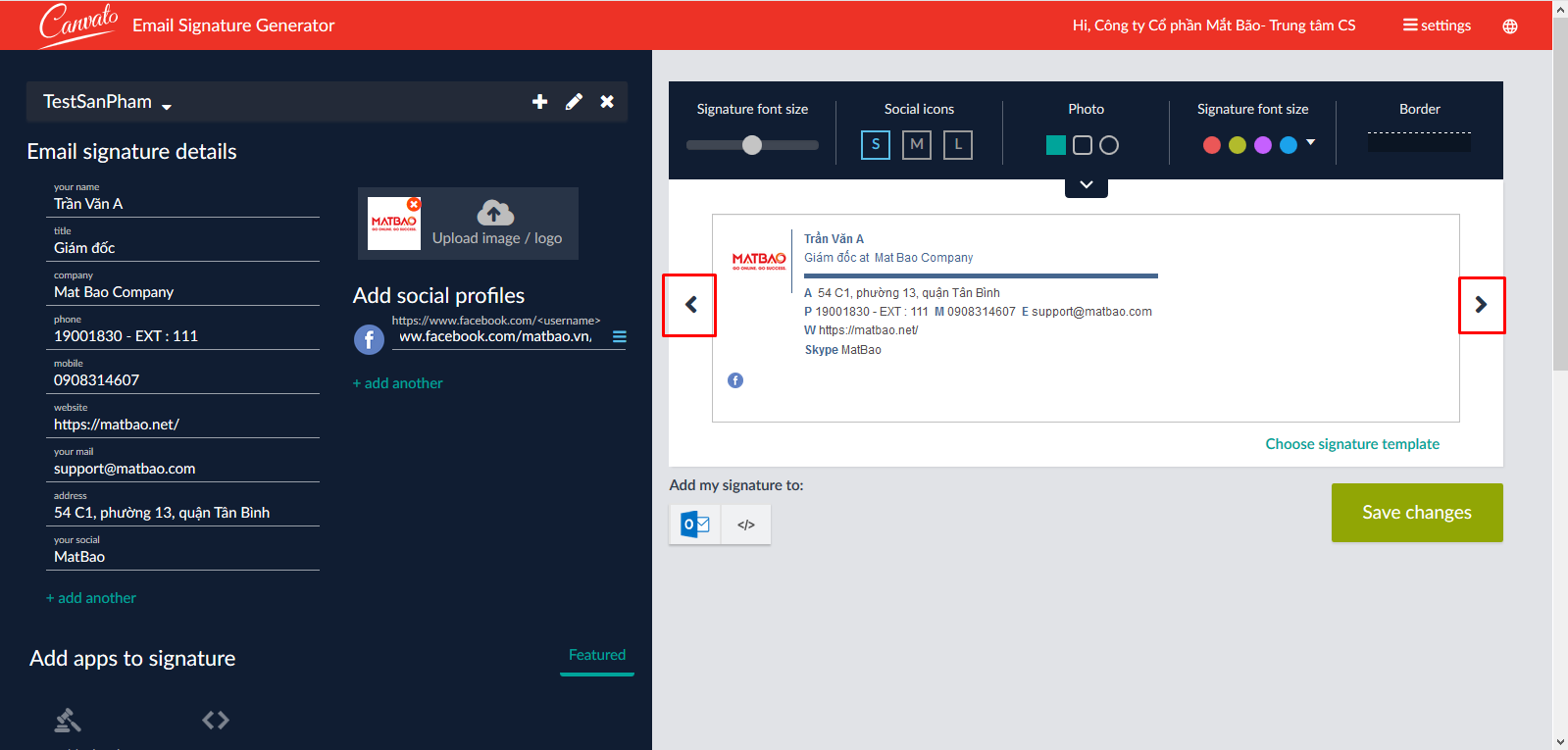This screenshot has height=750, width=1568.
Task: Click Upload image / logo
Action: click(497, 238)
